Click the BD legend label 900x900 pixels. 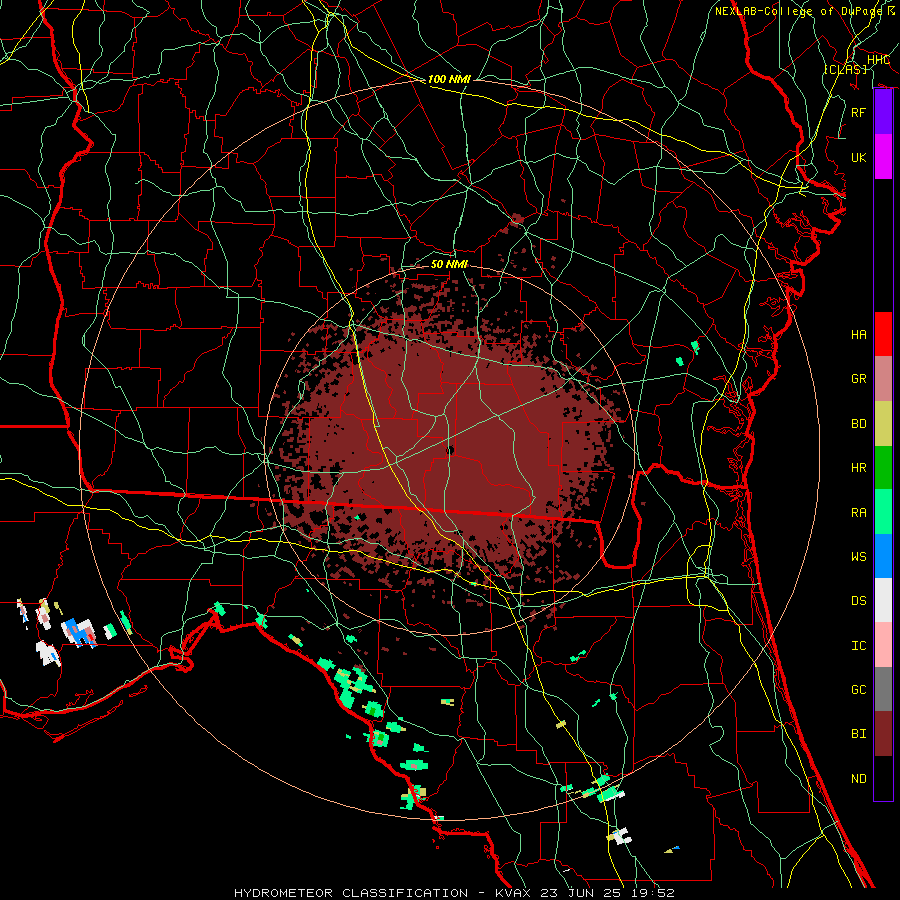[x=859, y=424]
